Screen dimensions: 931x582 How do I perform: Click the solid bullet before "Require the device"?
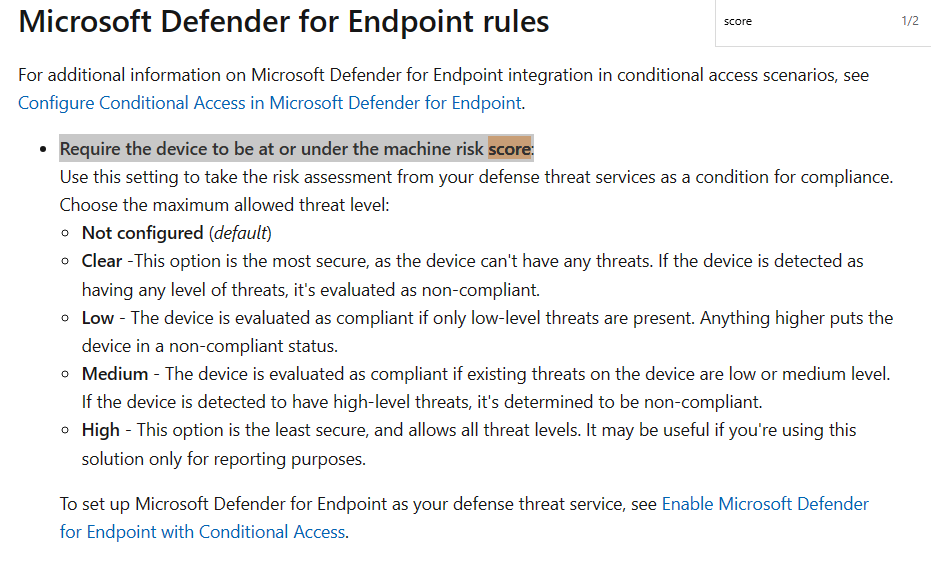tap(43, 149)
